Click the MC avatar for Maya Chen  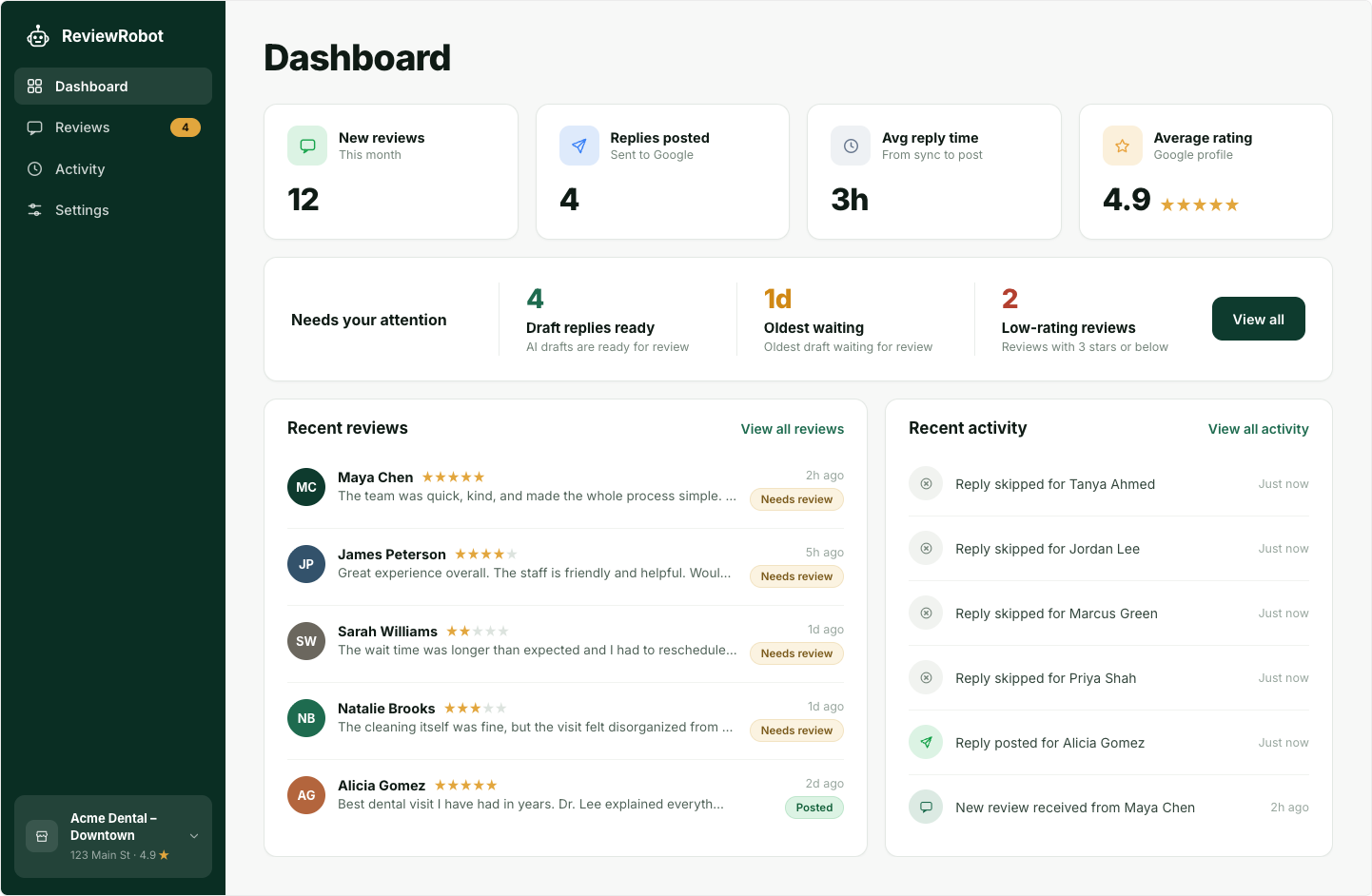(306, 487)
